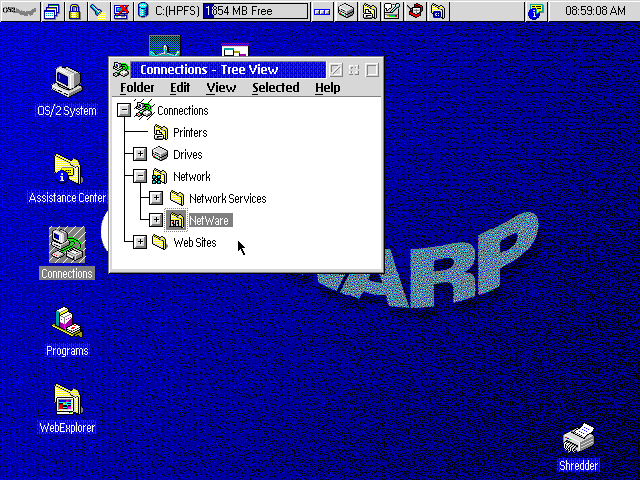Click the "Shredder" desktop label
The width and height of the screenshot is (640, 480).
[578, 466]
